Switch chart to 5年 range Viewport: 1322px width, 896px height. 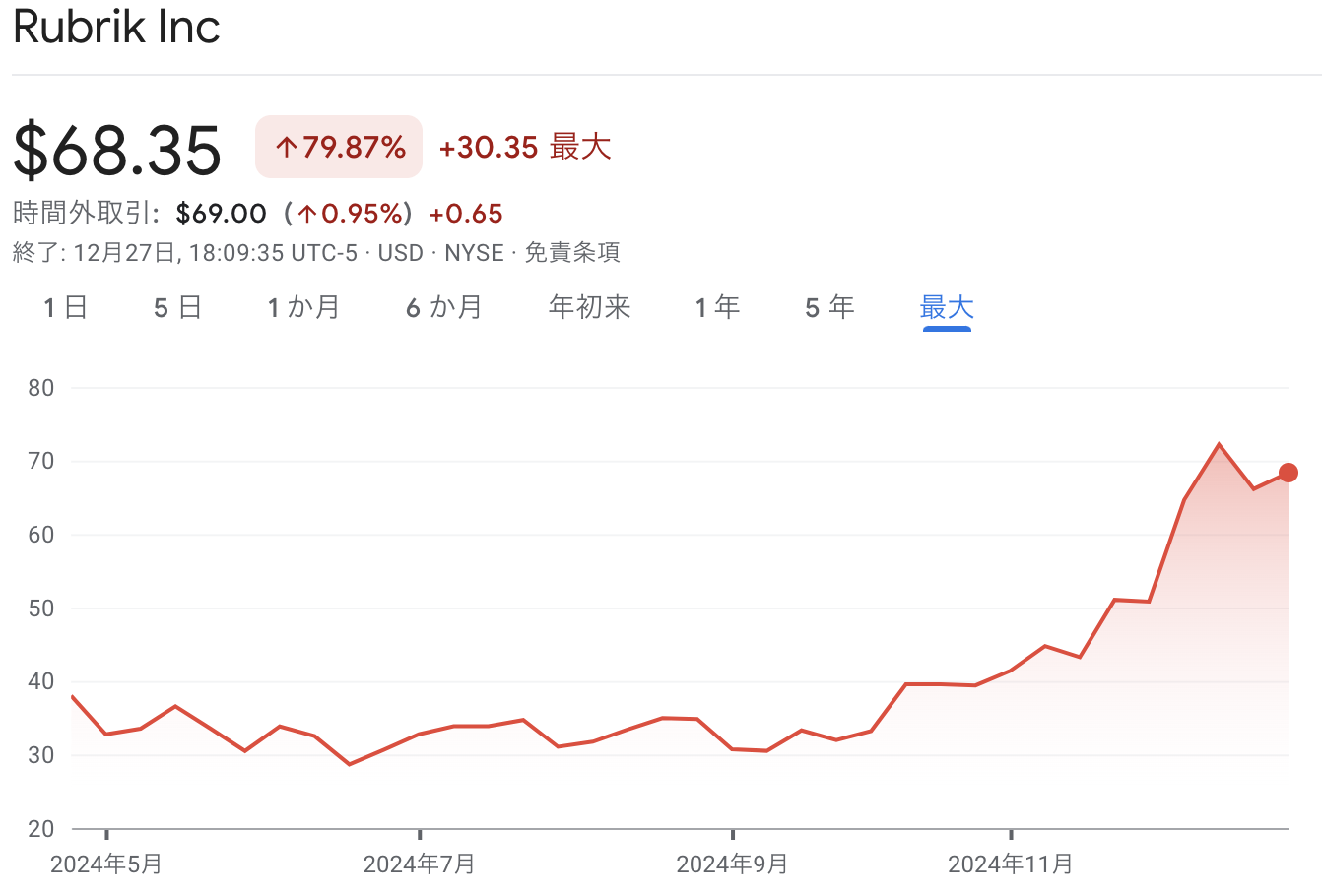point(829,307)
